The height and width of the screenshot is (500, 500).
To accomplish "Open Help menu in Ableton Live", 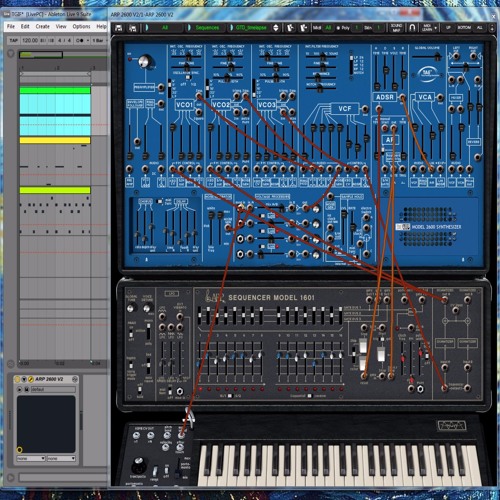I will click(x=101, y=26).
